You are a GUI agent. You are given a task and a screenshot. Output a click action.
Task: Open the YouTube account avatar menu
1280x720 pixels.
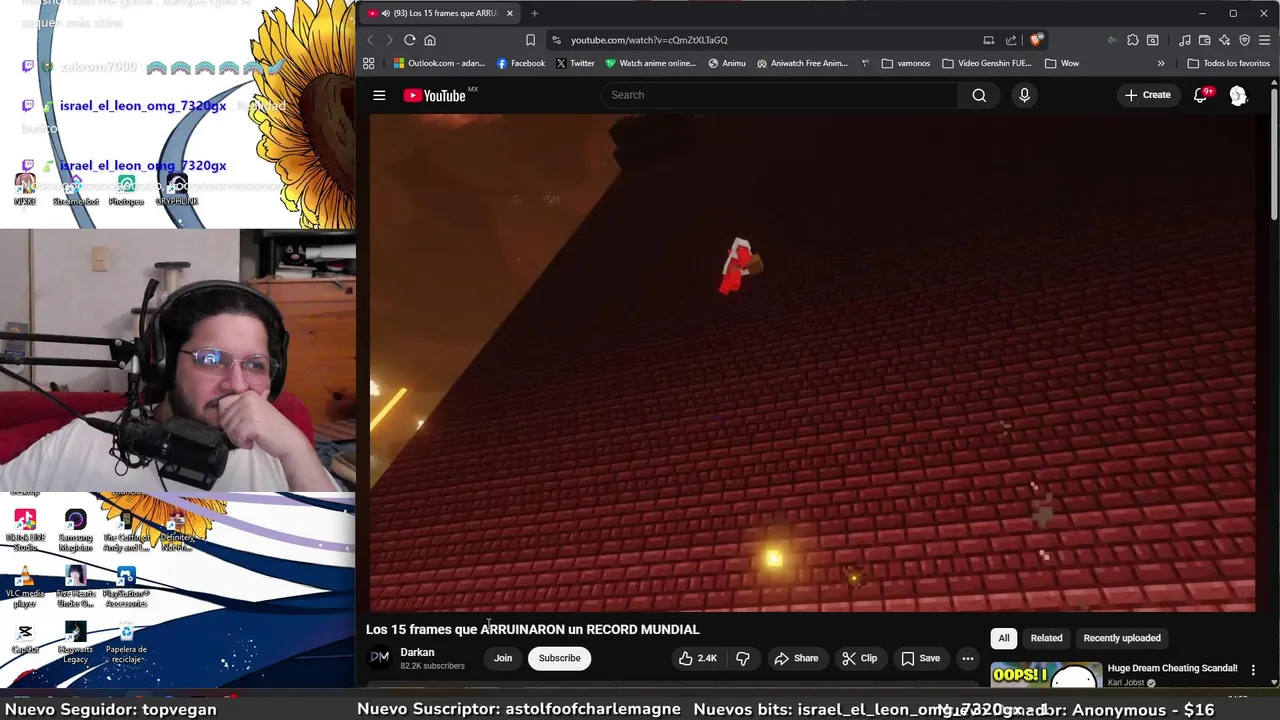tap(1238, 95)
